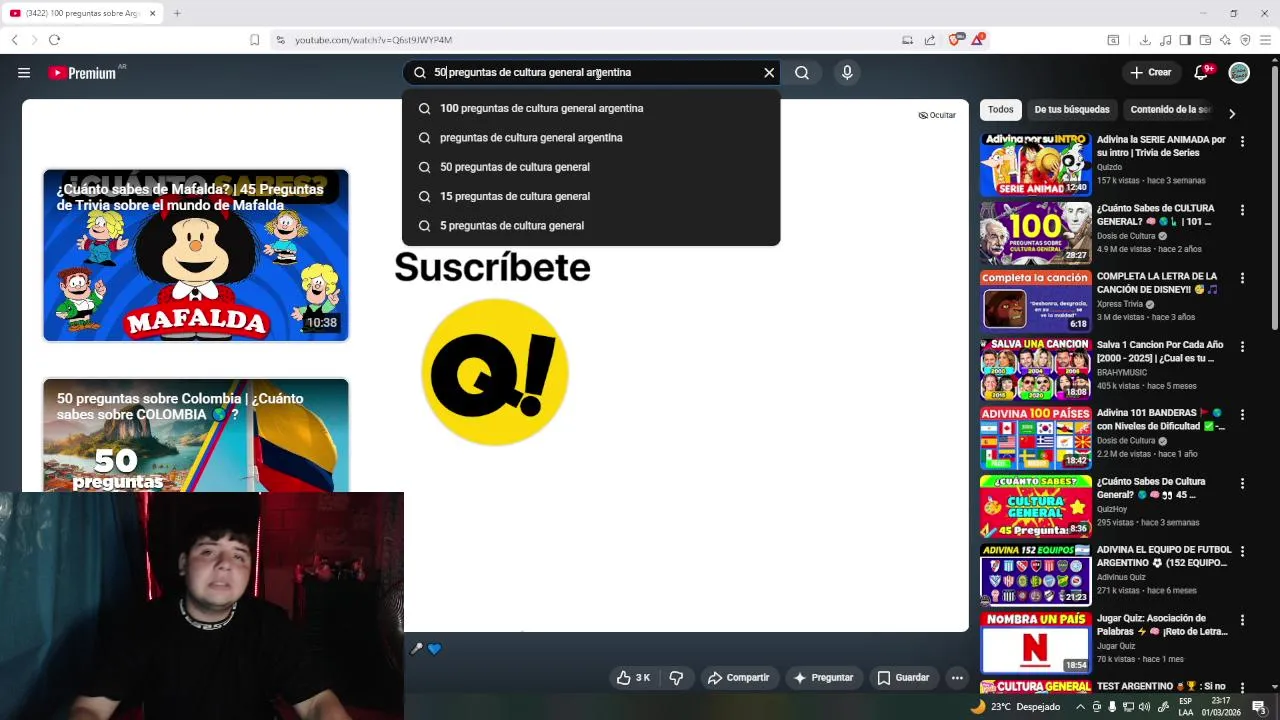This screenshot has width=1280, height=720.
Task: Click the Brave Shields lion icon
Action: pyautogui.click(x=954, y=40)
